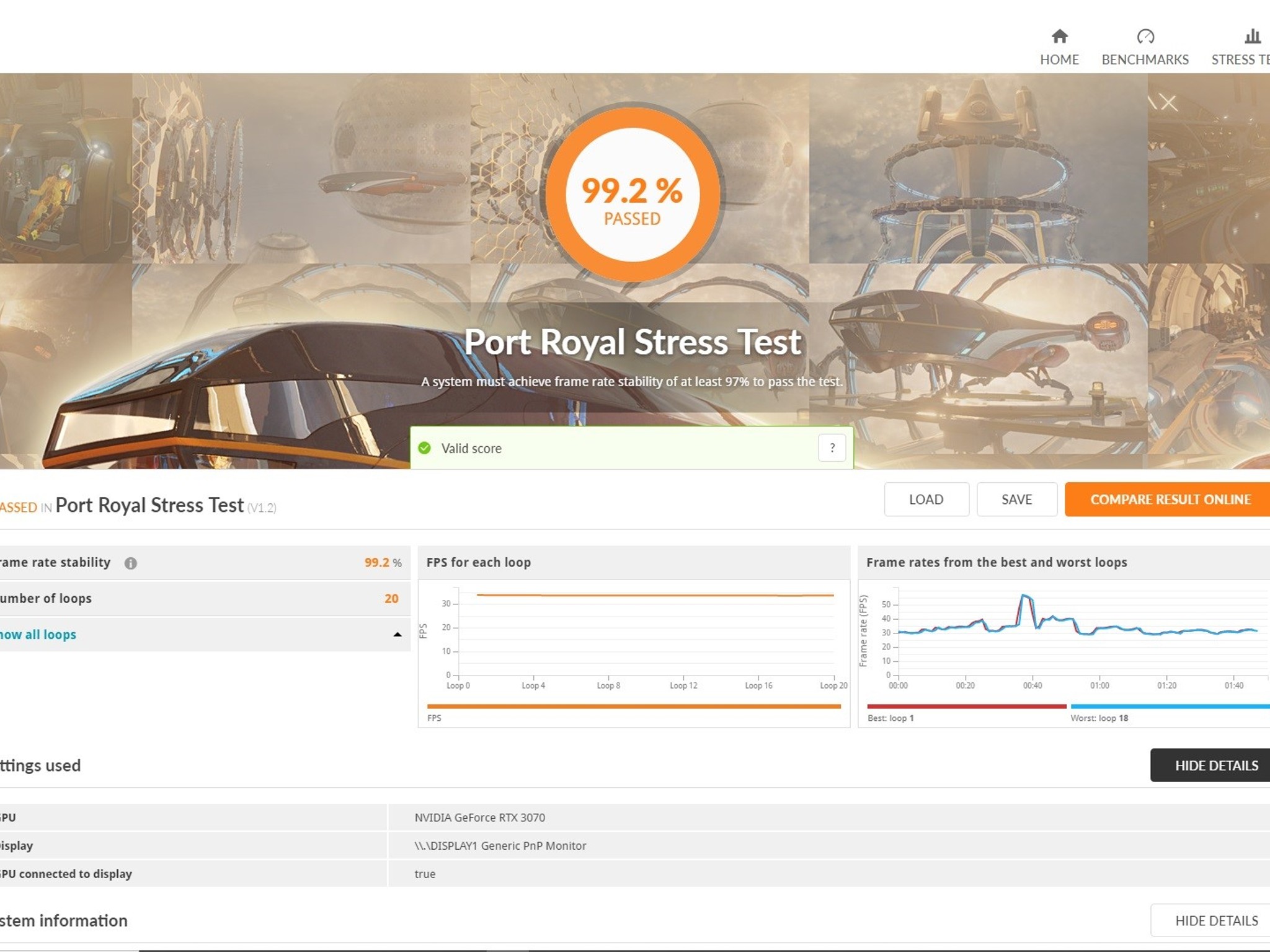Click the question mark help icon beside Valid score

coord(832,447)
